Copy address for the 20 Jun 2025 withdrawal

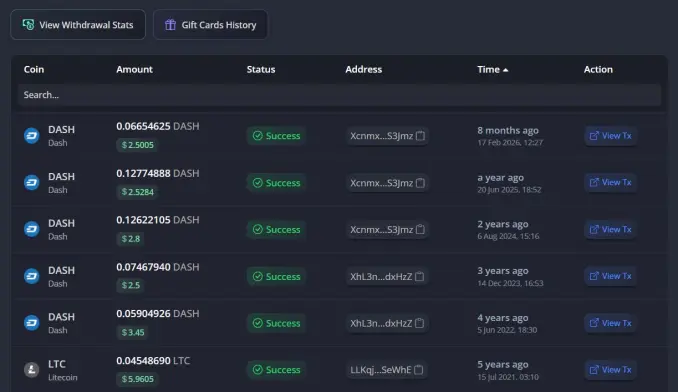coord(420,183)
